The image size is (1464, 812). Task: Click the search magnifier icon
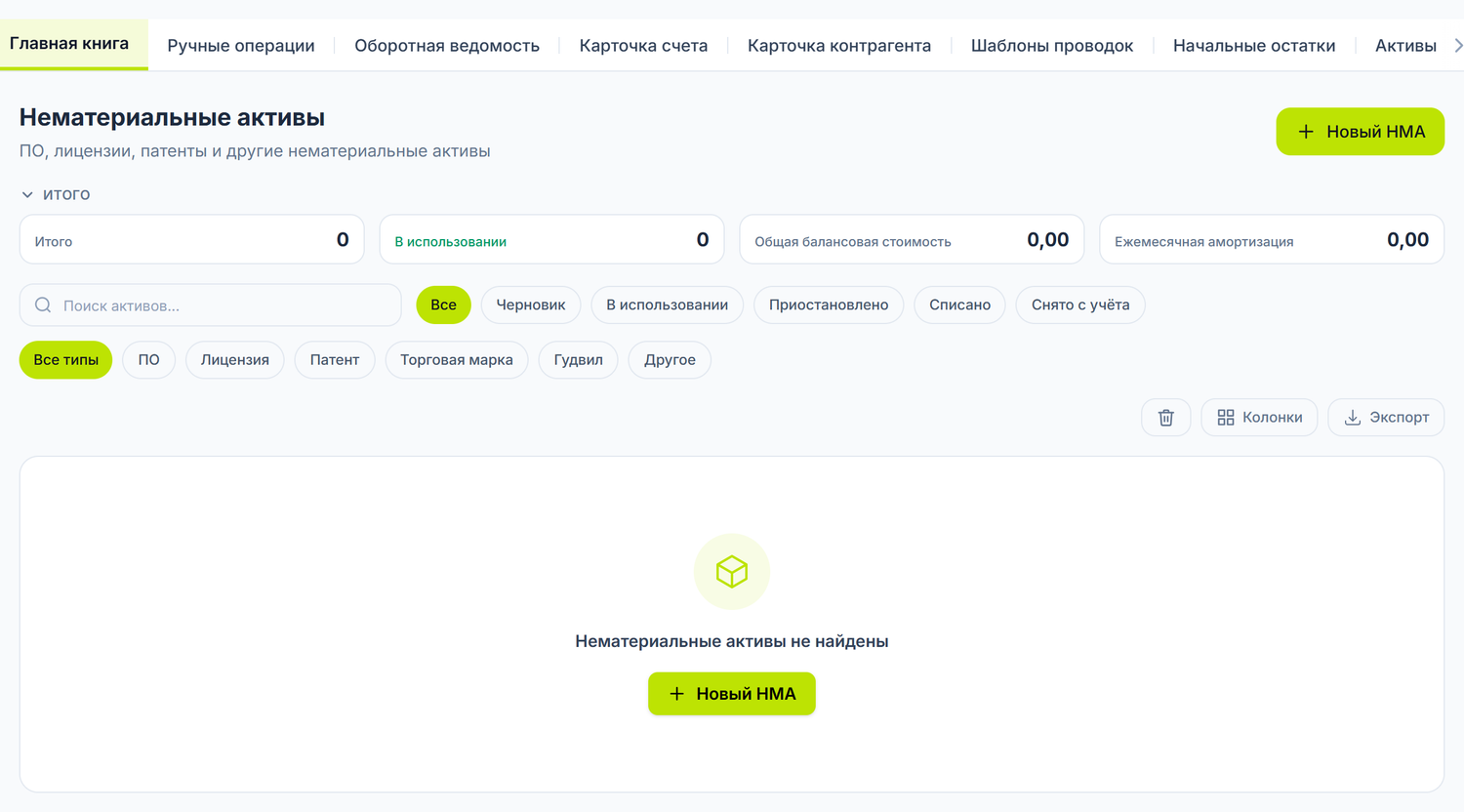pyautogui.click(x=43, y=305)
